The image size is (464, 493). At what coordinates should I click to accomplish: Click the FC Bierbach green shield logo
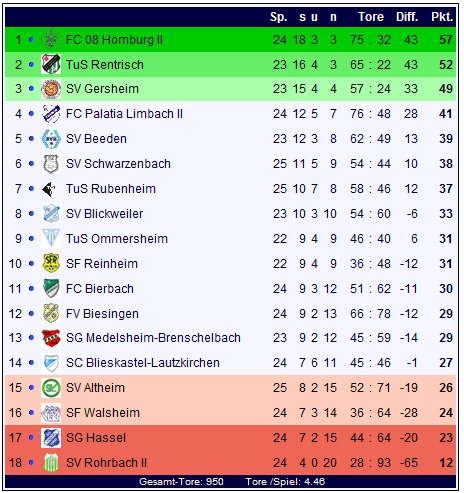51,288
